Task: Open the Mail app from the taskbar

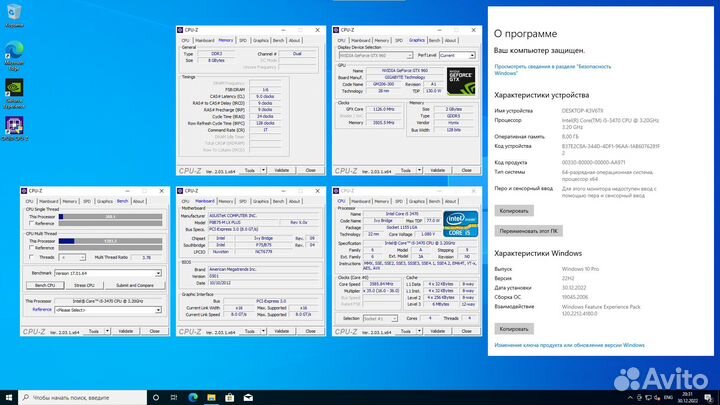Action: [x=248, y=397]
